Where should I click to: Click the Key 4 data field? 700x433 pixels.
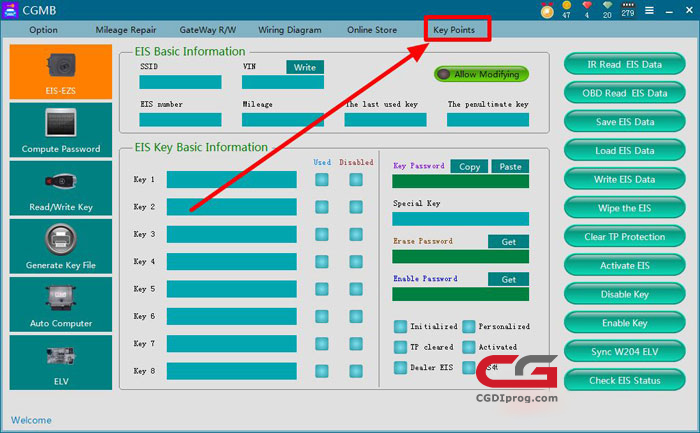pos(232,262)
